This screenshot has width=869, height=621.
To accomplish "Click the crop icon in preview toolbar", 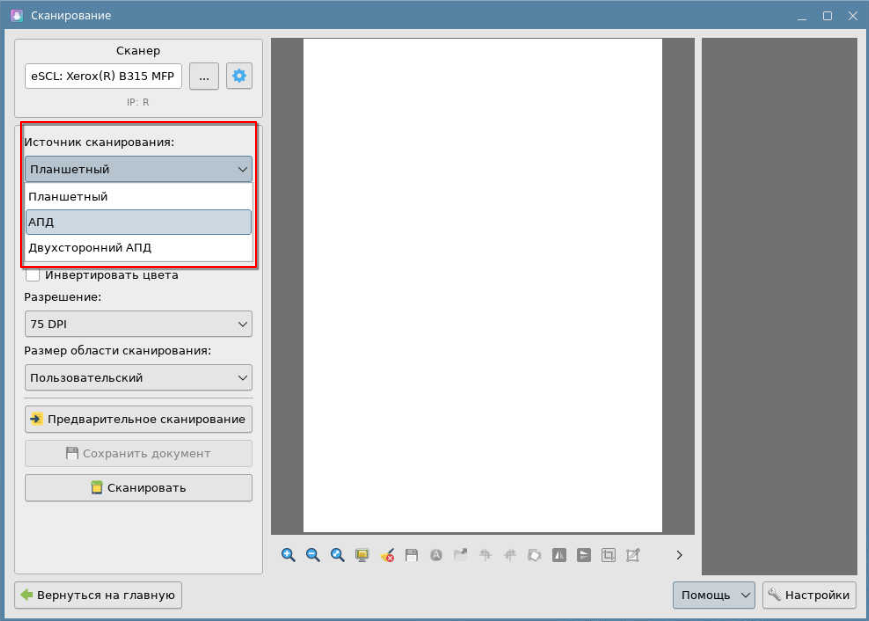I will click(608, 555).
